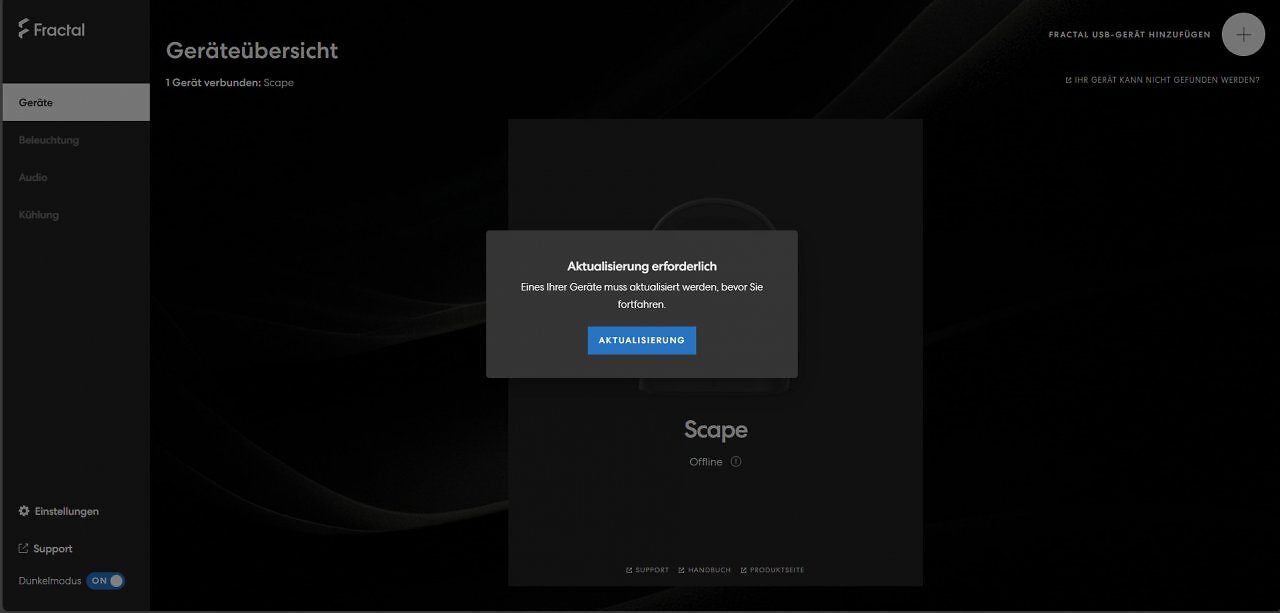Open the PRODUKTSEITE link on Scape card
Image resolution: width=1280 pixels, height=613 pixels.
[772, 570]
